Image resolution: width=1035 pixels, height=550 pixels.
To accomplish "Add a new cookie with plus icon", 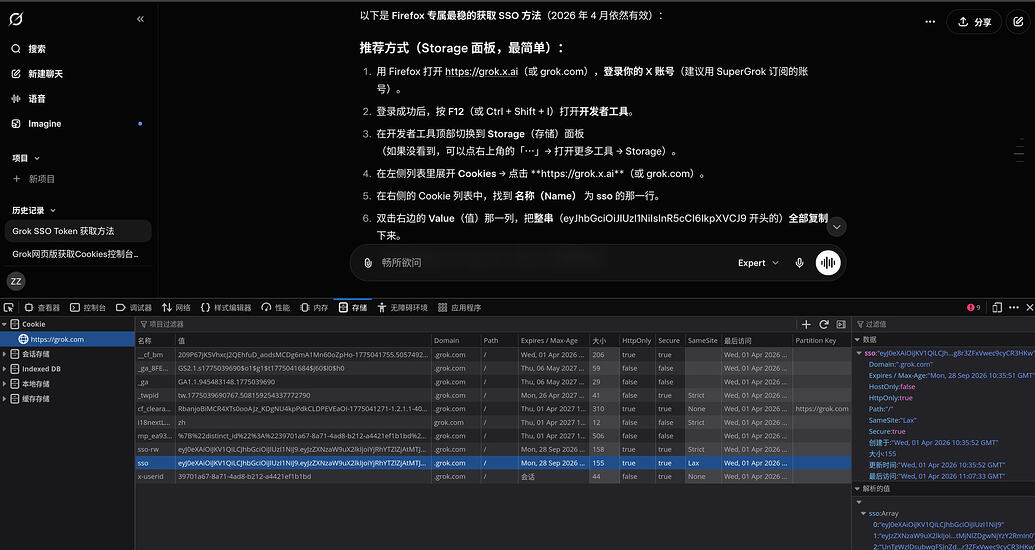I will (806, 324).
